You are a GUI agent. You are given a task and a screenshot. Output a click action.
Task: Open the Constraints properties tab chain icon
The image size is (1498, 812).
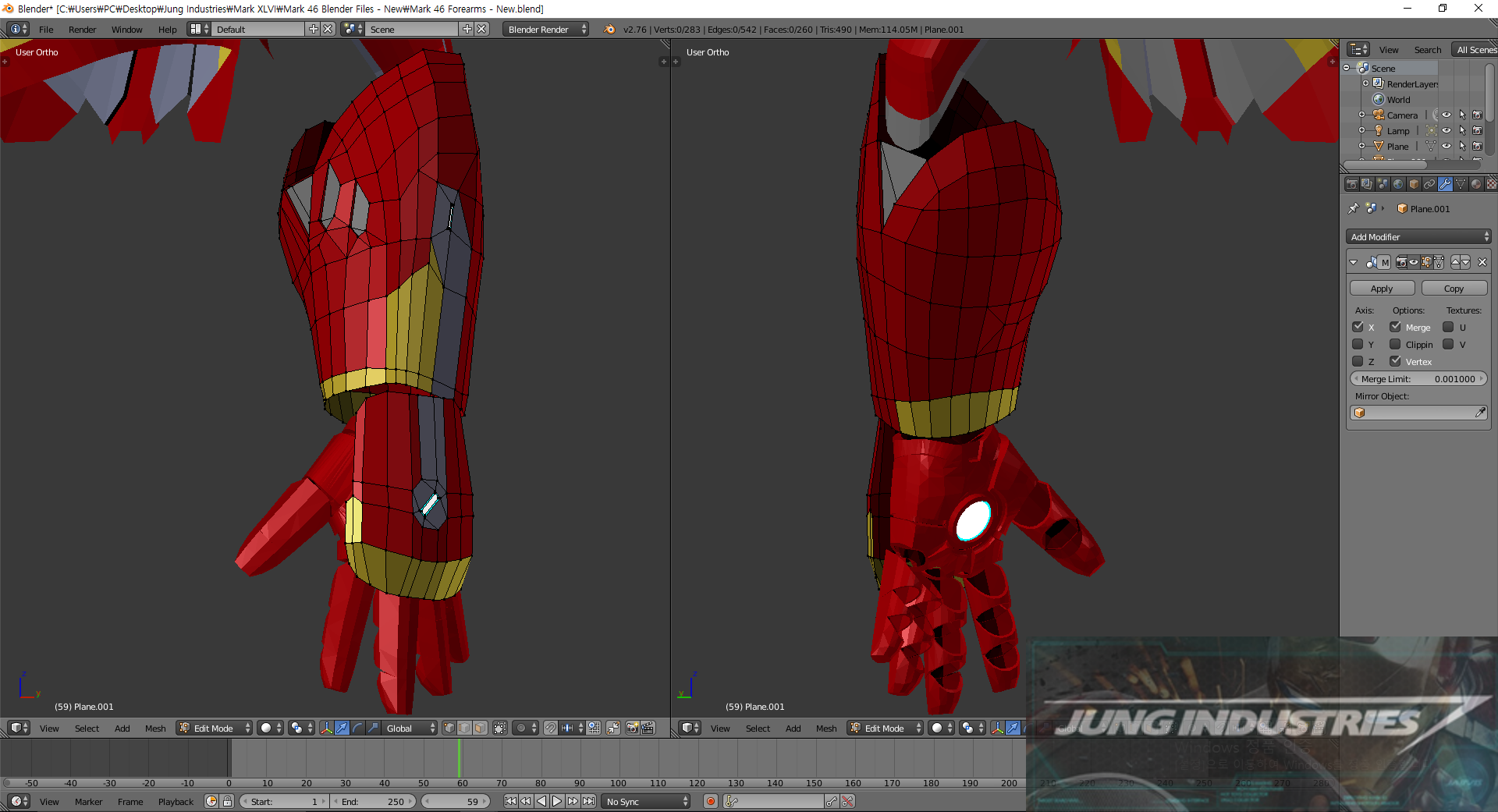1429,184
